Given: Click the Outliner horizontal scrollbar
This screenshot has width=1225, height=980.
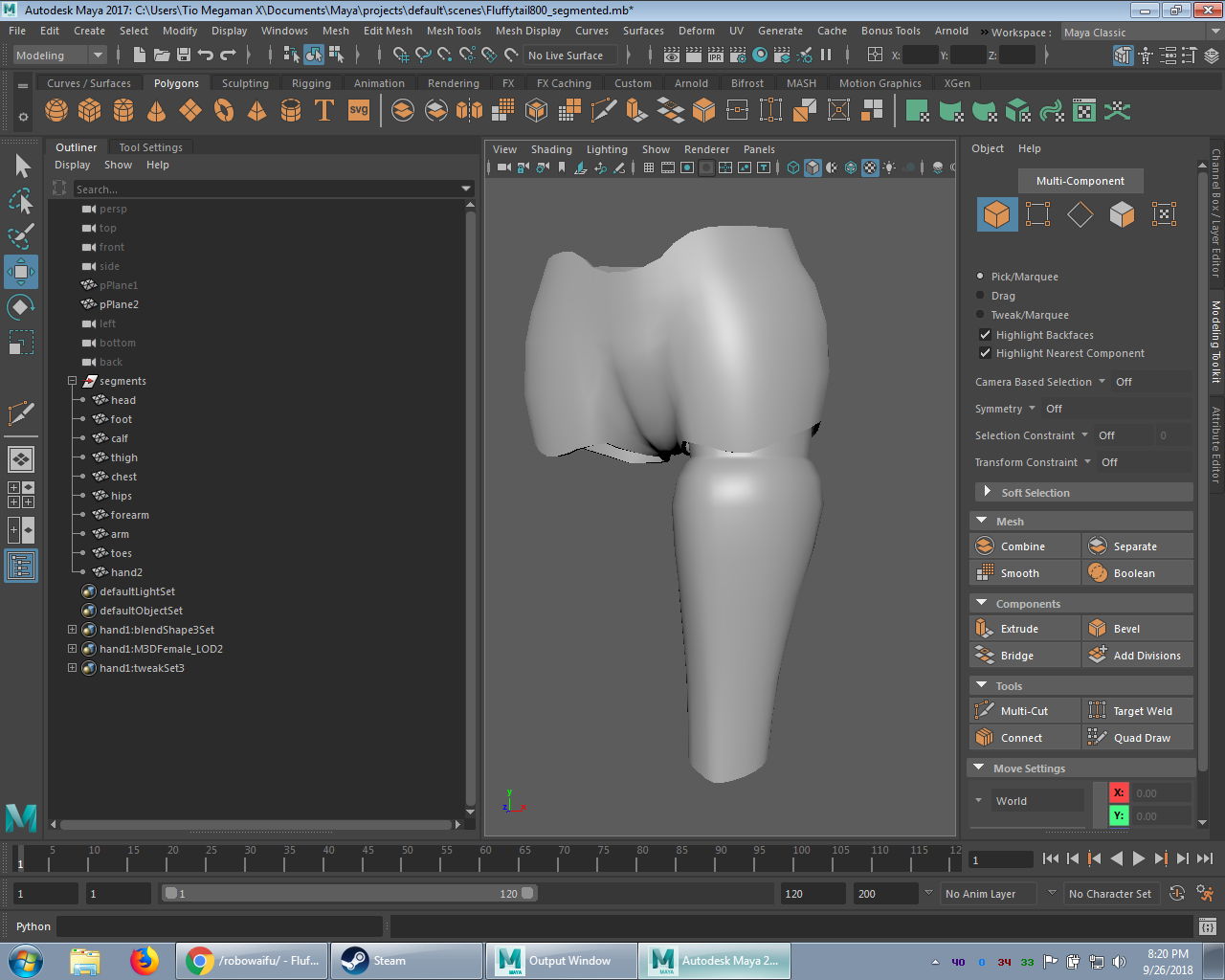Looking at the screenshot, I should coord(256,824).
